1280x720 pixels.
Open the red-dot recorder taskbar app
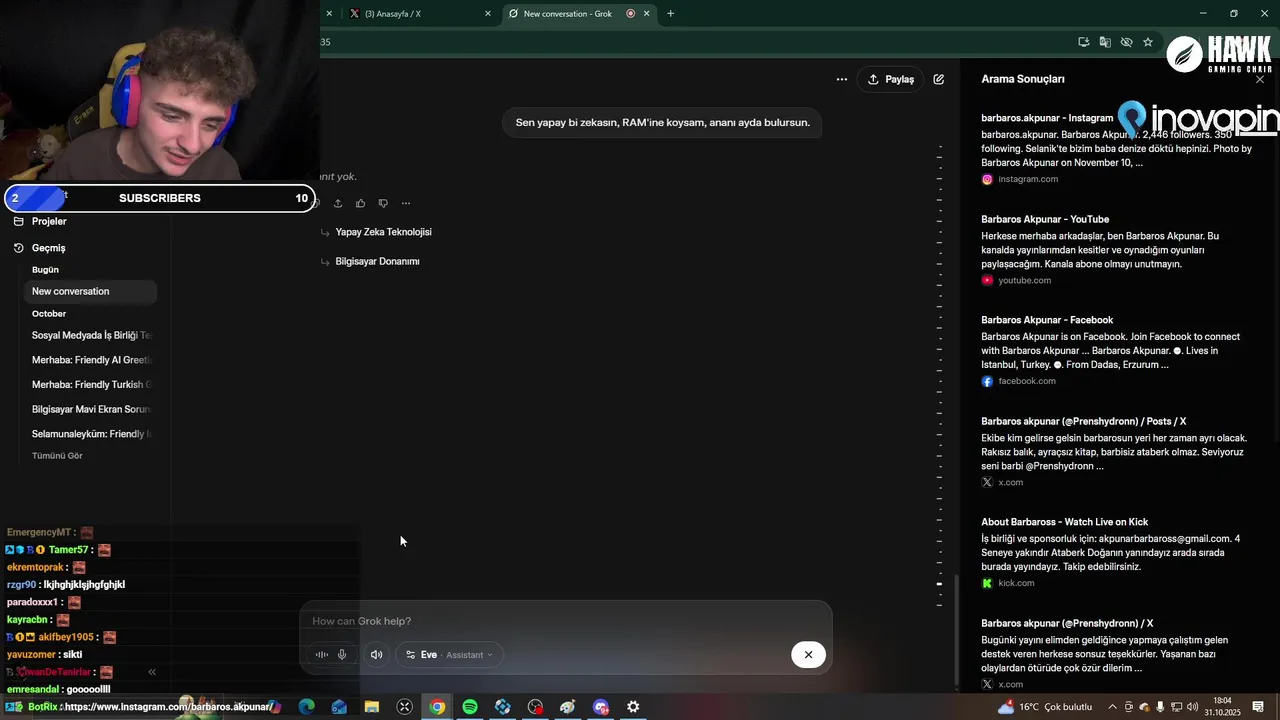pyautogui.click(x=535, y=707)
